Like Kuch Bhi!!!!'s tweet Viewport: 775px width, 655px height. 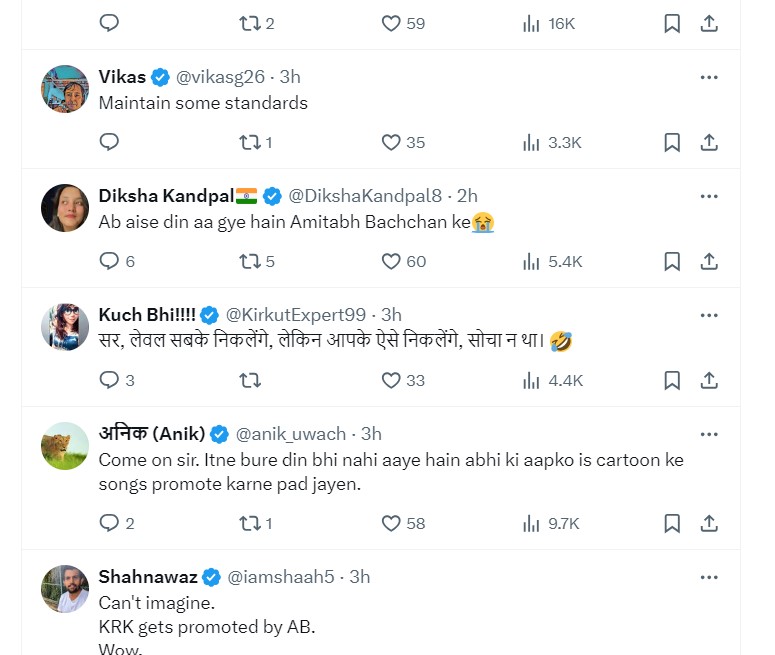coord(391,380)
